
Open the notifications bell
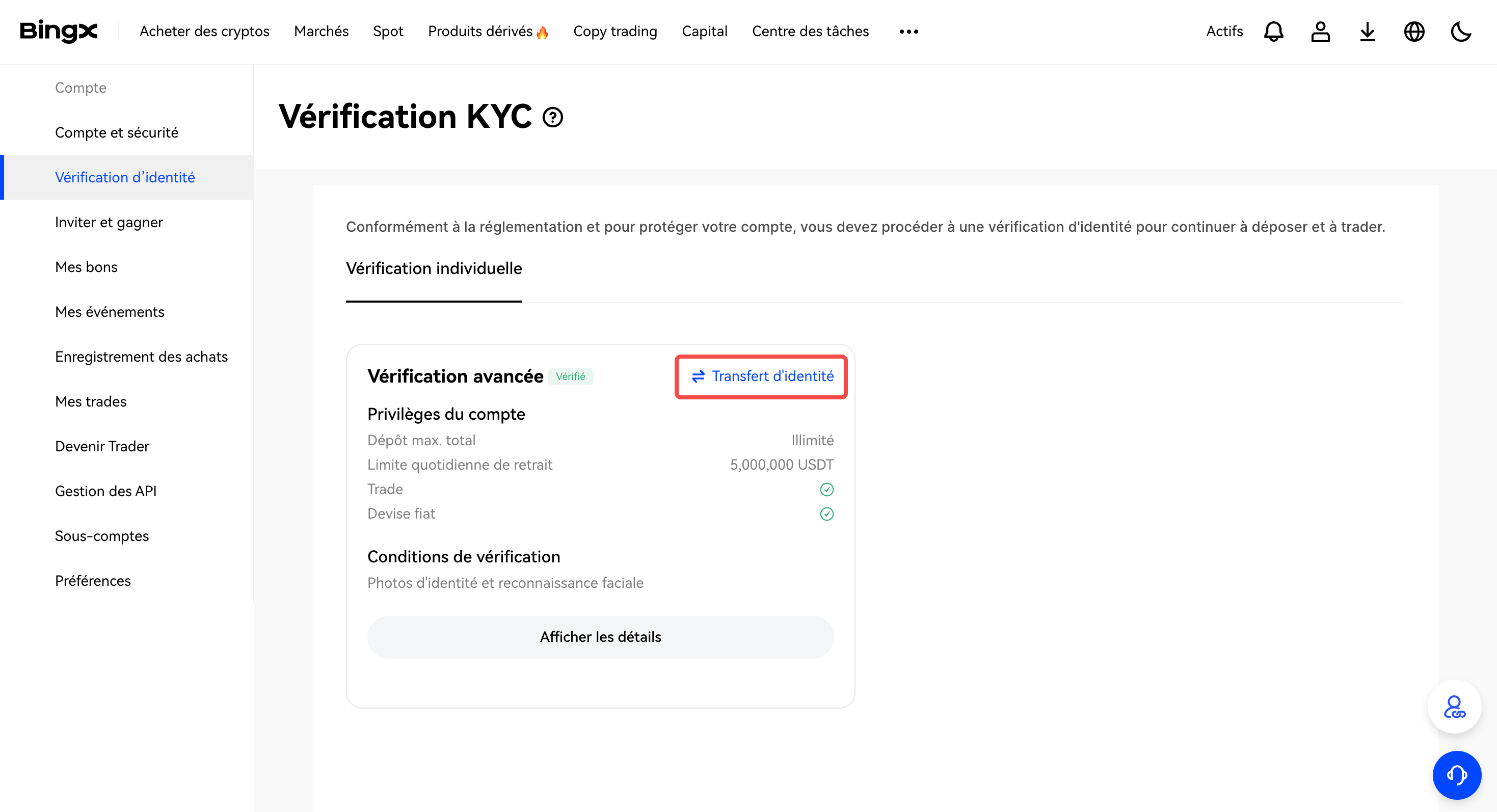[1273, 32]
